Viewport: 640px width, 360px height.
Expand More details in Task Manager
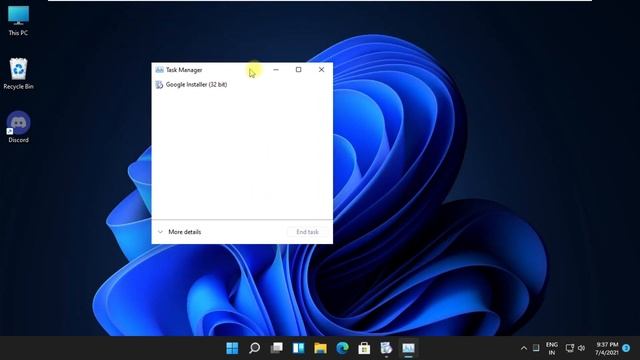click(179, 232)
